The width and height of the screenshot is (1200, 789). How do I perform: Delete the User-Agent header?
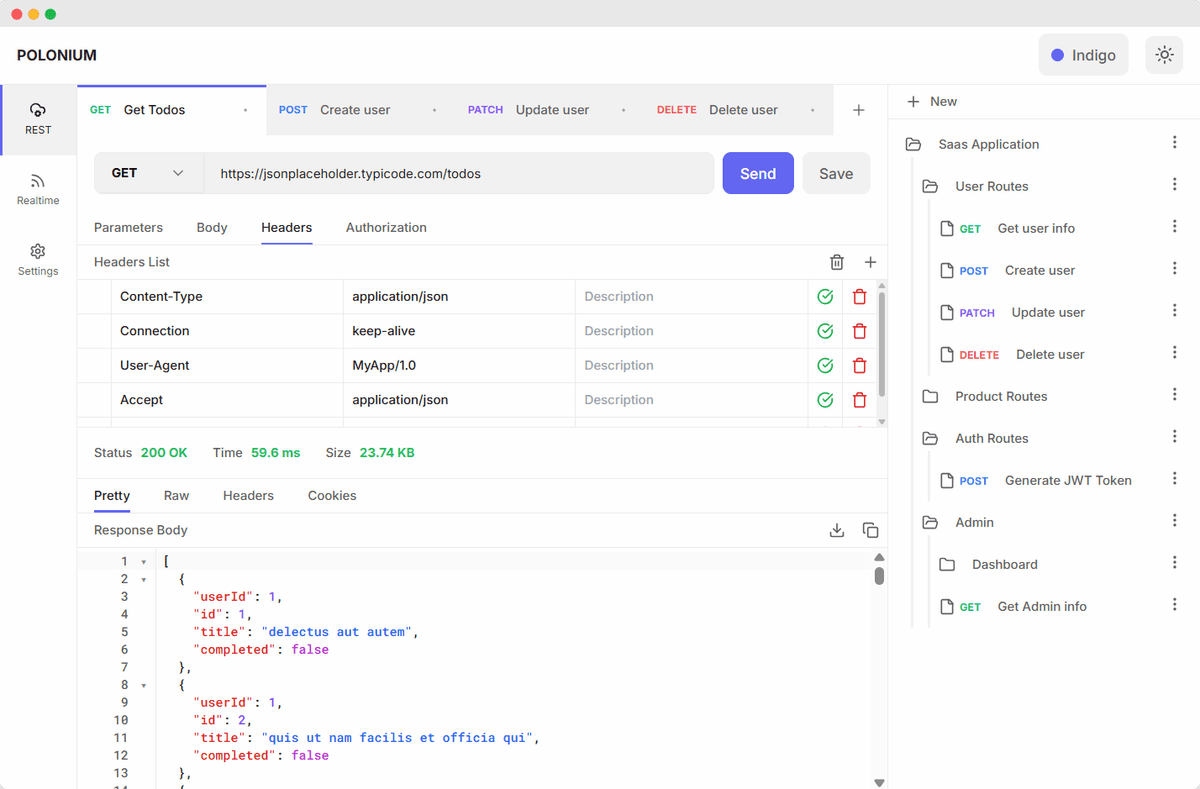pos(859,366)
